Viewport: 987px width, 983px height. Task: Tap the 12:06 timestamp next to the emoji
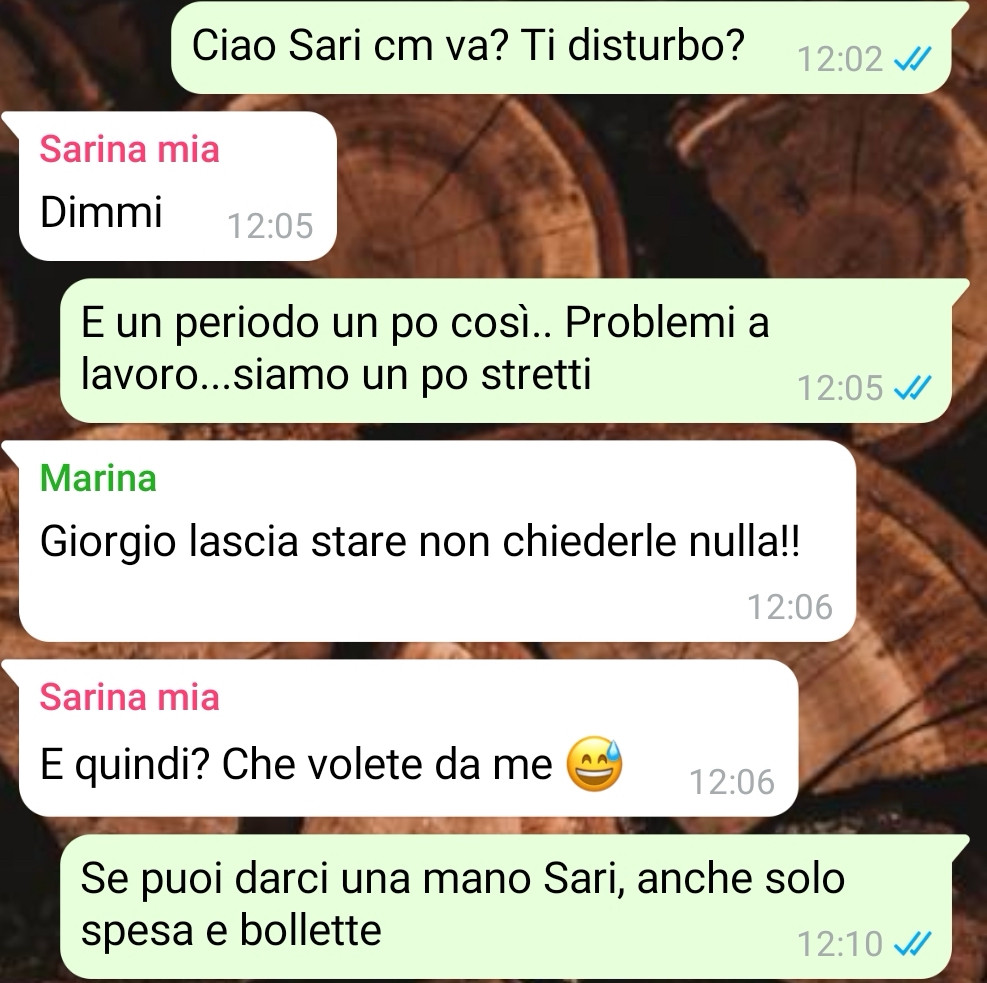point(732,782)
